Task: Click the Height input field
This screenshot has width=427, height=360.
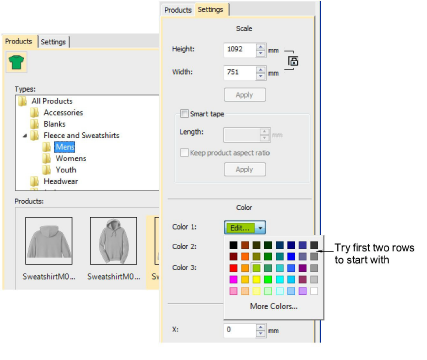Action: 240,50
